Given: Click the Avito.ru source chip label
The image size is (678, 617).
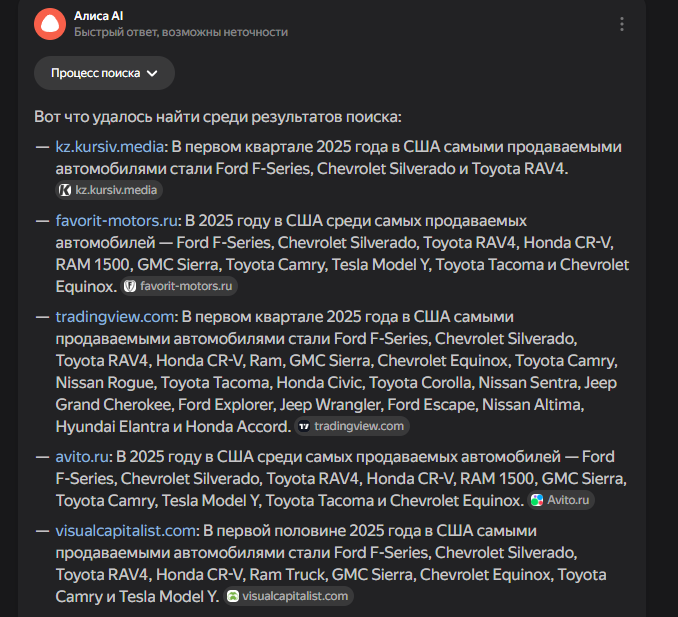Looking at the screenshot, I should 568,500.
